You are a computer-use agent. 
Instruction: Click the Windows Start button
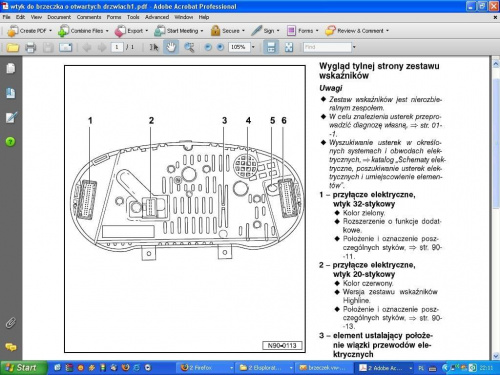pyautogui.click(x=23, y=368)
